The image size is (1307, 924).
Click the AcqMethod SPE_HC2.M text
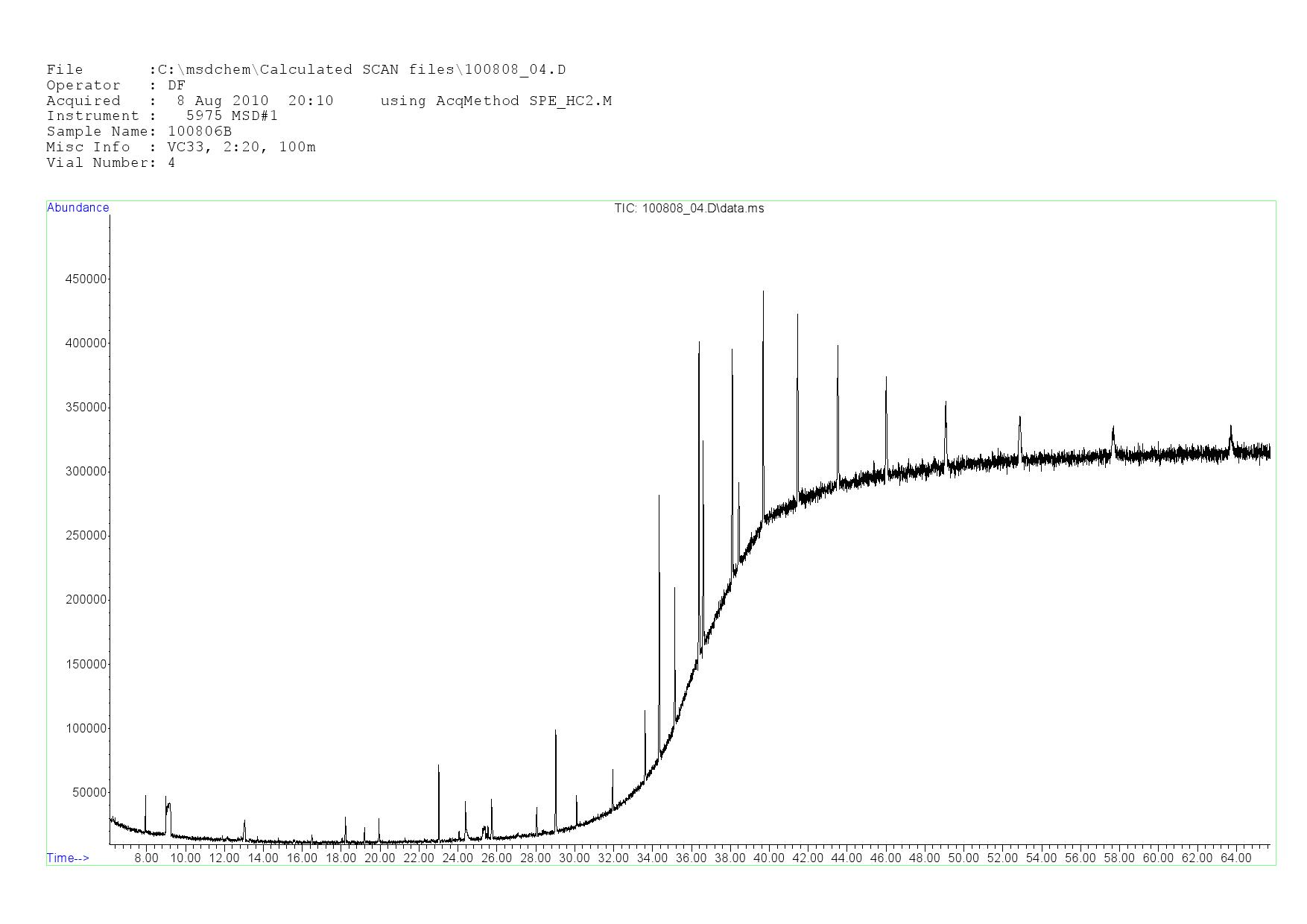[496, 101]
